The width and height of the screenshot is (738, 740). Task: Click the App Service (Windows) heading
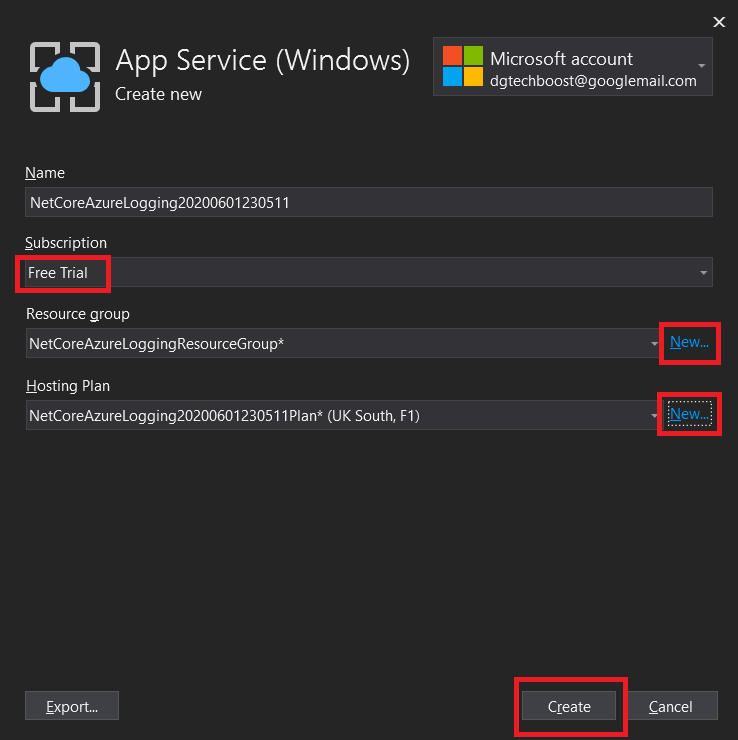point(262,60)
